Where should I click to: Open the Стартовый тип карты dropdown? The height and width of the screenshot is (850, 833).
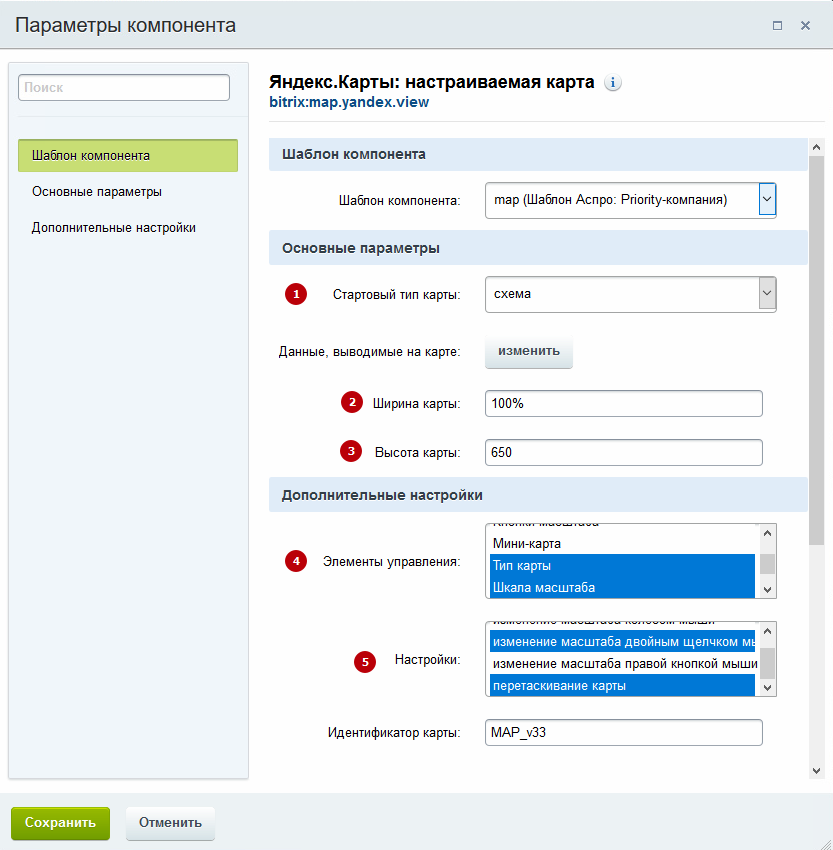[631, 294]
